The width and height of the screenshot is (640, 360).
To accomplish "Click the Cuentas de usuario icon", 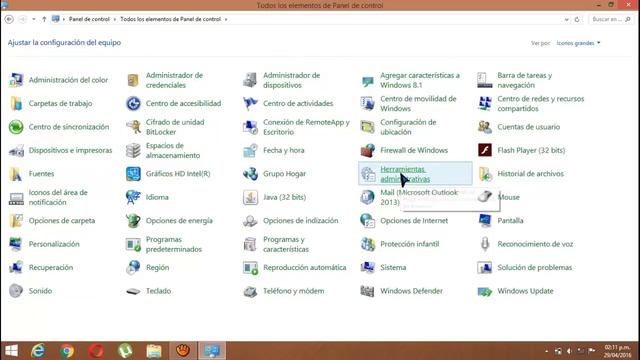I will pyautogui.click(x=484, y=127).
